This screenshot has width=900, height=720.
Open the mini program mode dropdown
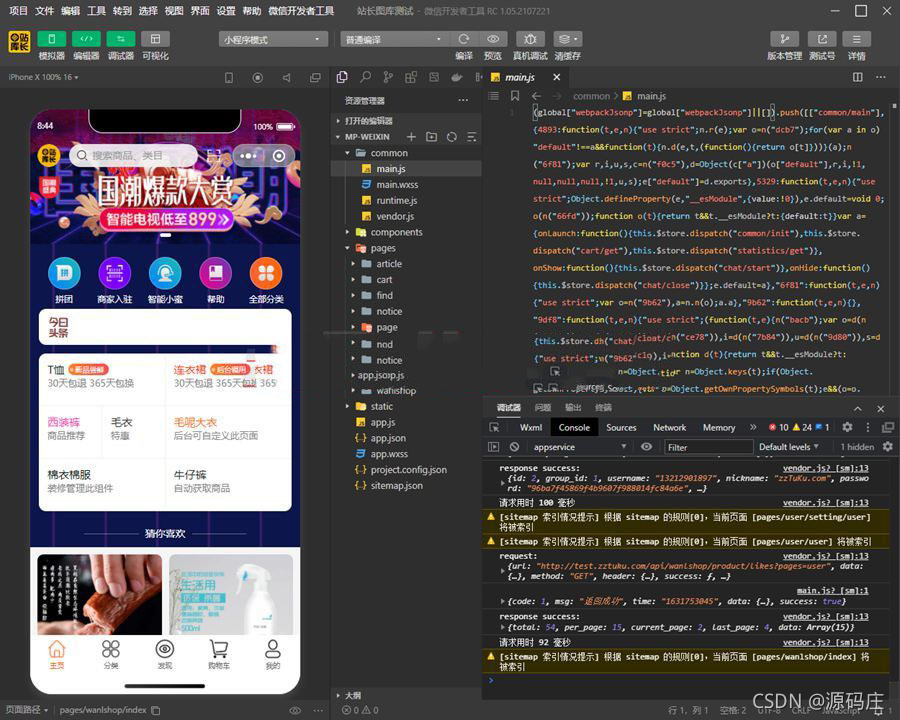273,39
